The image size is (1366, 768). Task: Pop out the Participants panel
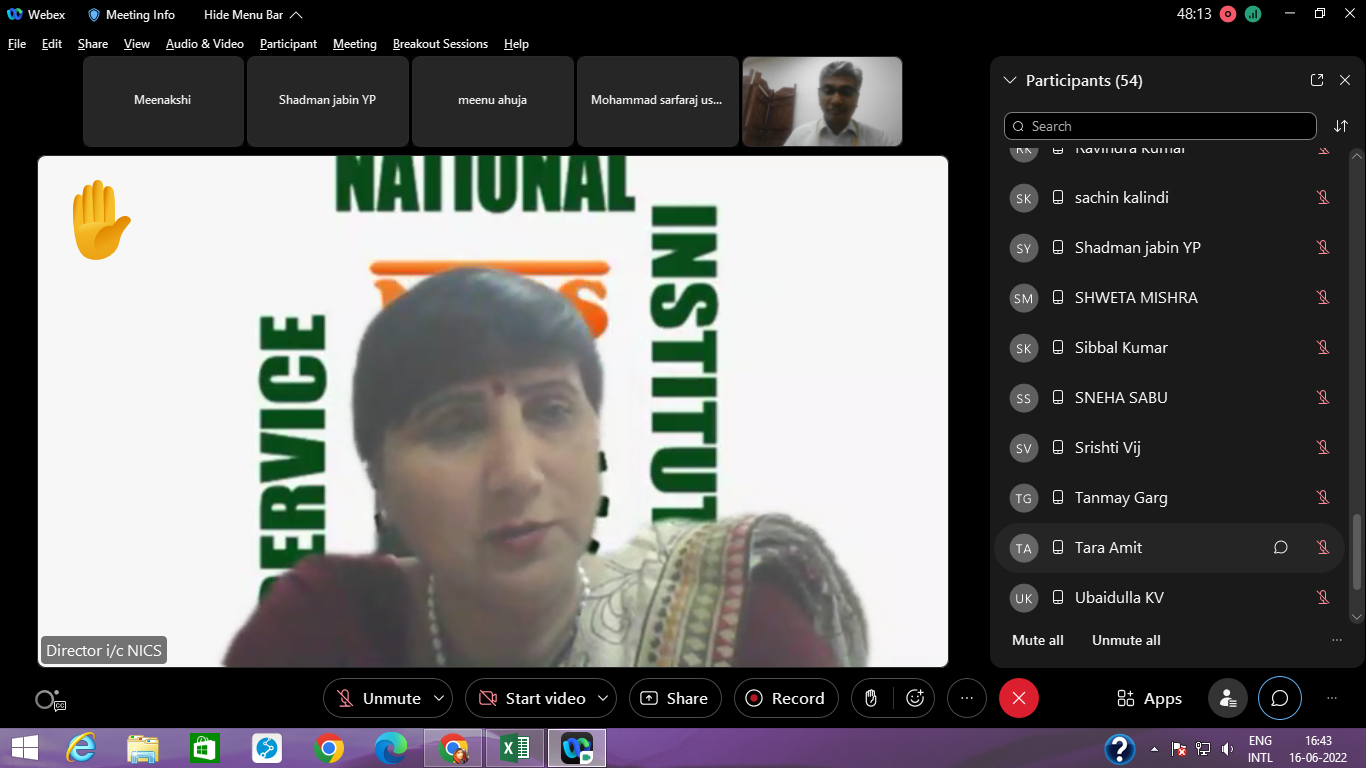point(1317,80)
